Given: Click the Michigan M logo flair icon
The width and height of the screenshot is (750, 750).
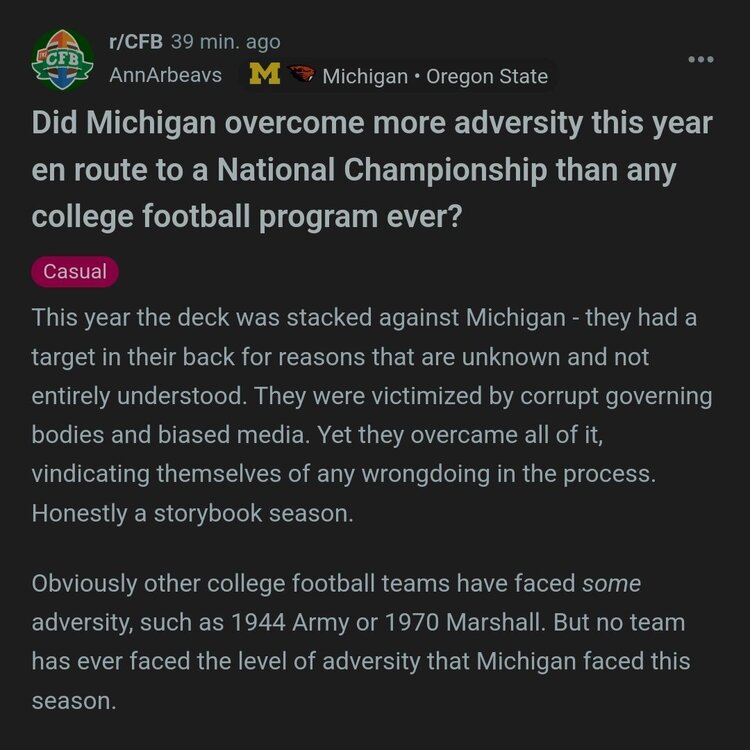Looking at the screenshot, I should coord(264,75).
